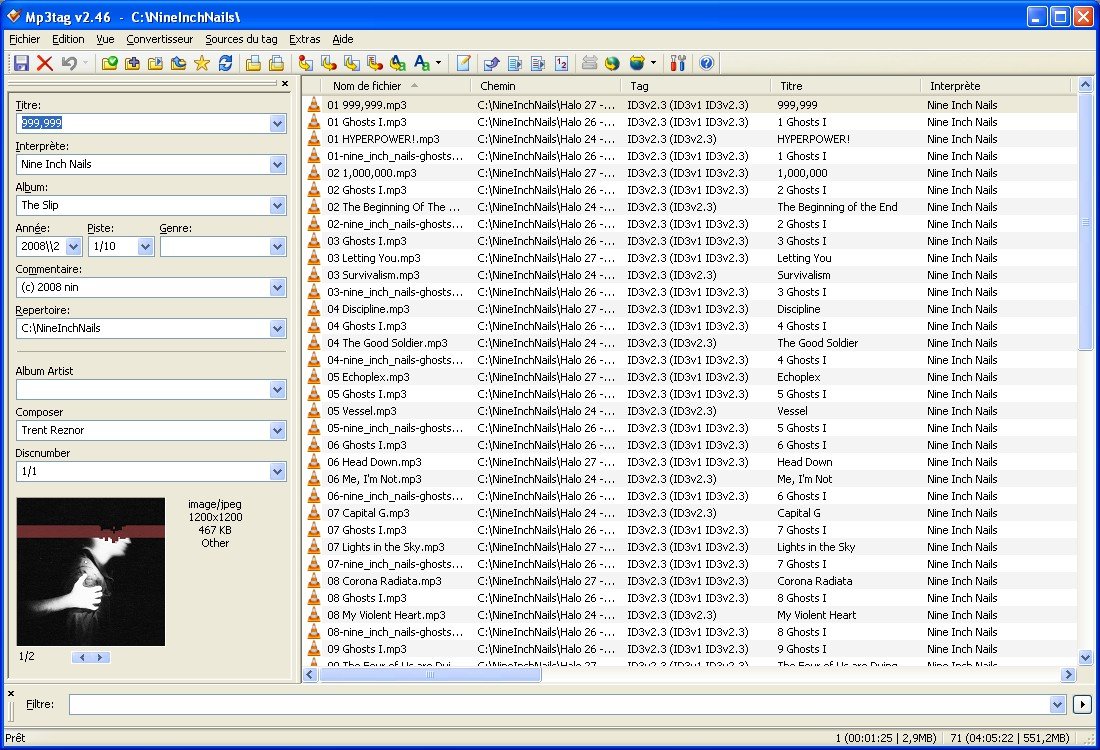
Task: Click the Save tag floppy disk icon
Action: click(21, 63)
